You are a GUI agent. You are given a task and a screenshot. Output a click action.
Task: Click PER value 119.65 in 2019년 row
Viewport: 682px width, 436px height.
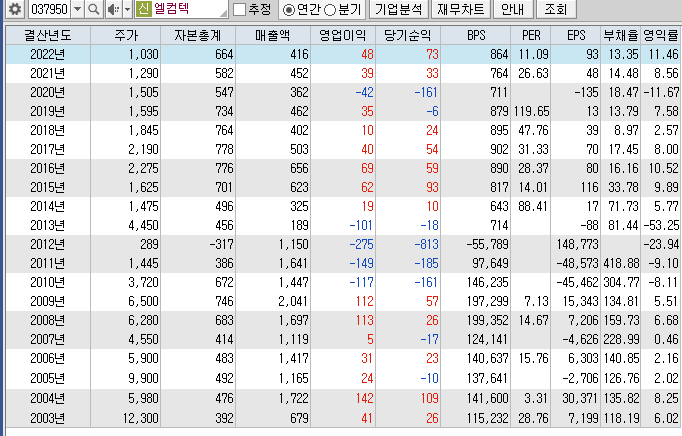(532, 111)
